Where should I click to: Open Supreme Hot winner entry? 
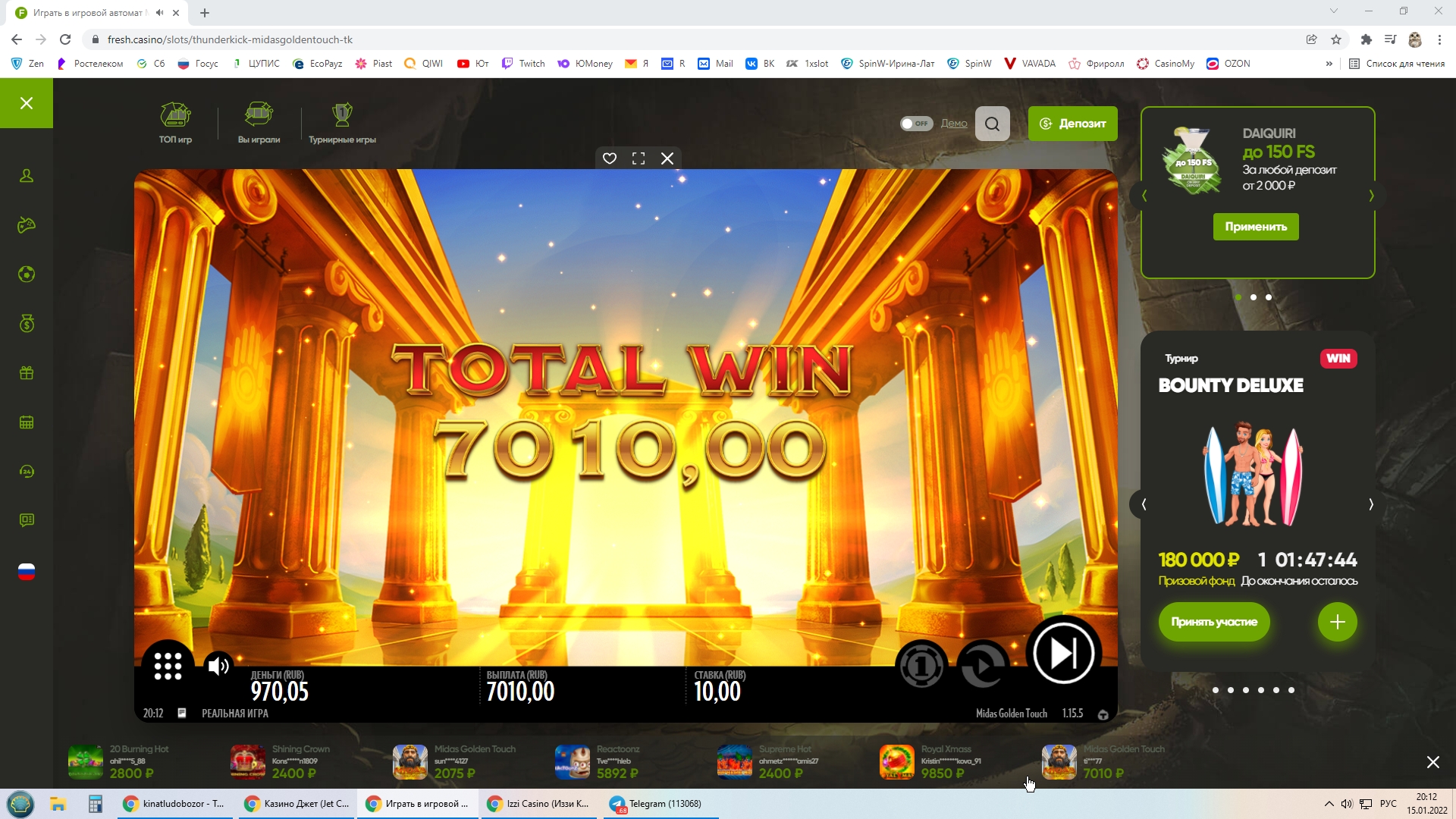[x=770, y=762]
